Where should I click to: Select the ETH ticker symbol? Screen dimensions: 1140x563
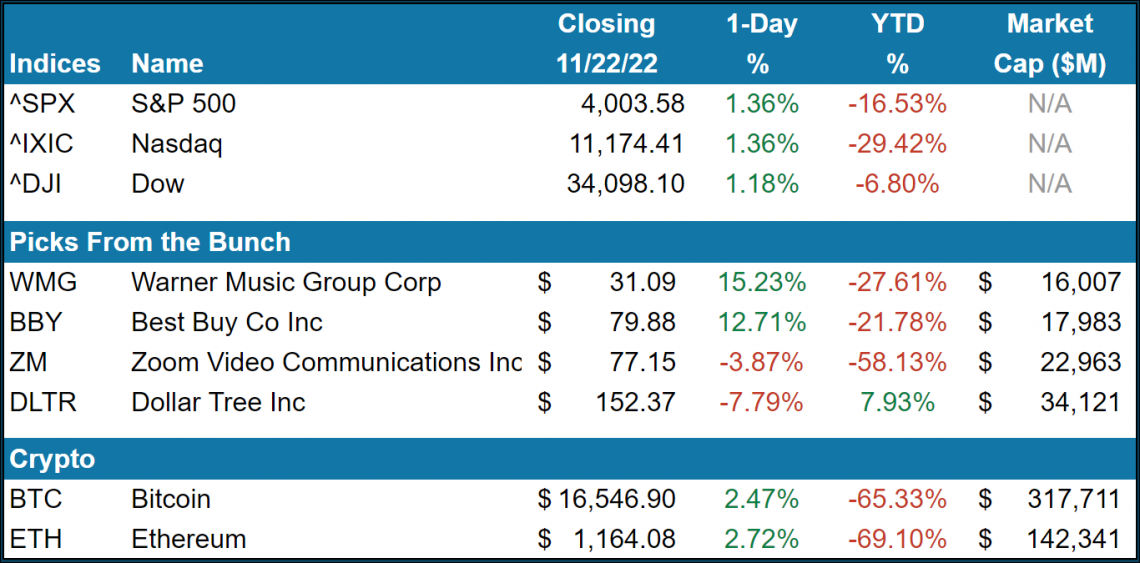(x=36, y=539)
